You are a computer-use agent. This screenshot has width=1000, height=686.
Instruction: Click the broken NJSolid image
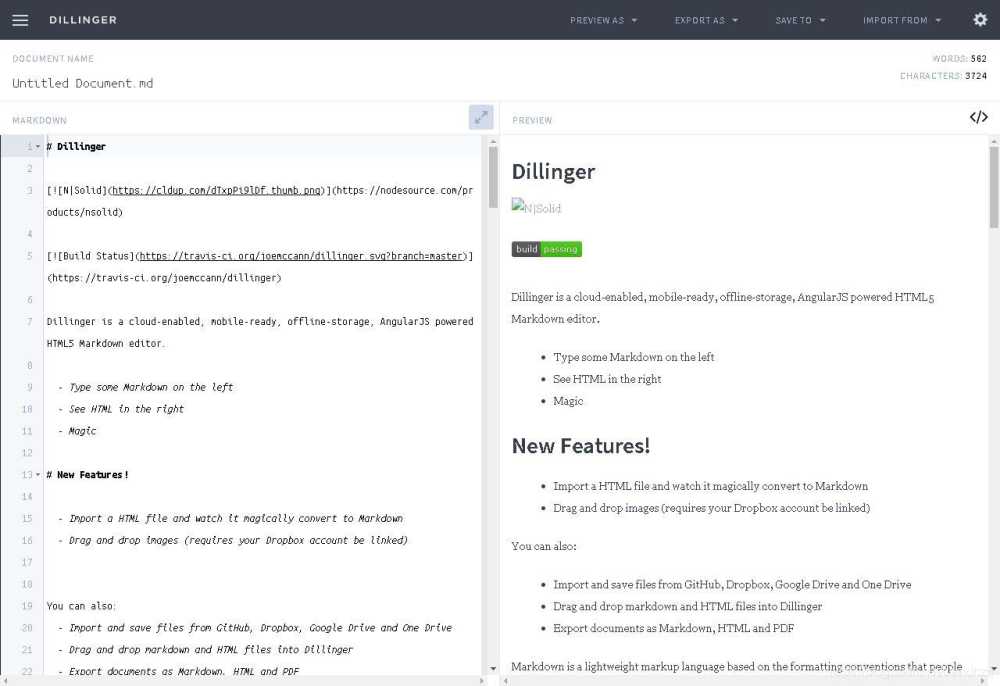536,208
